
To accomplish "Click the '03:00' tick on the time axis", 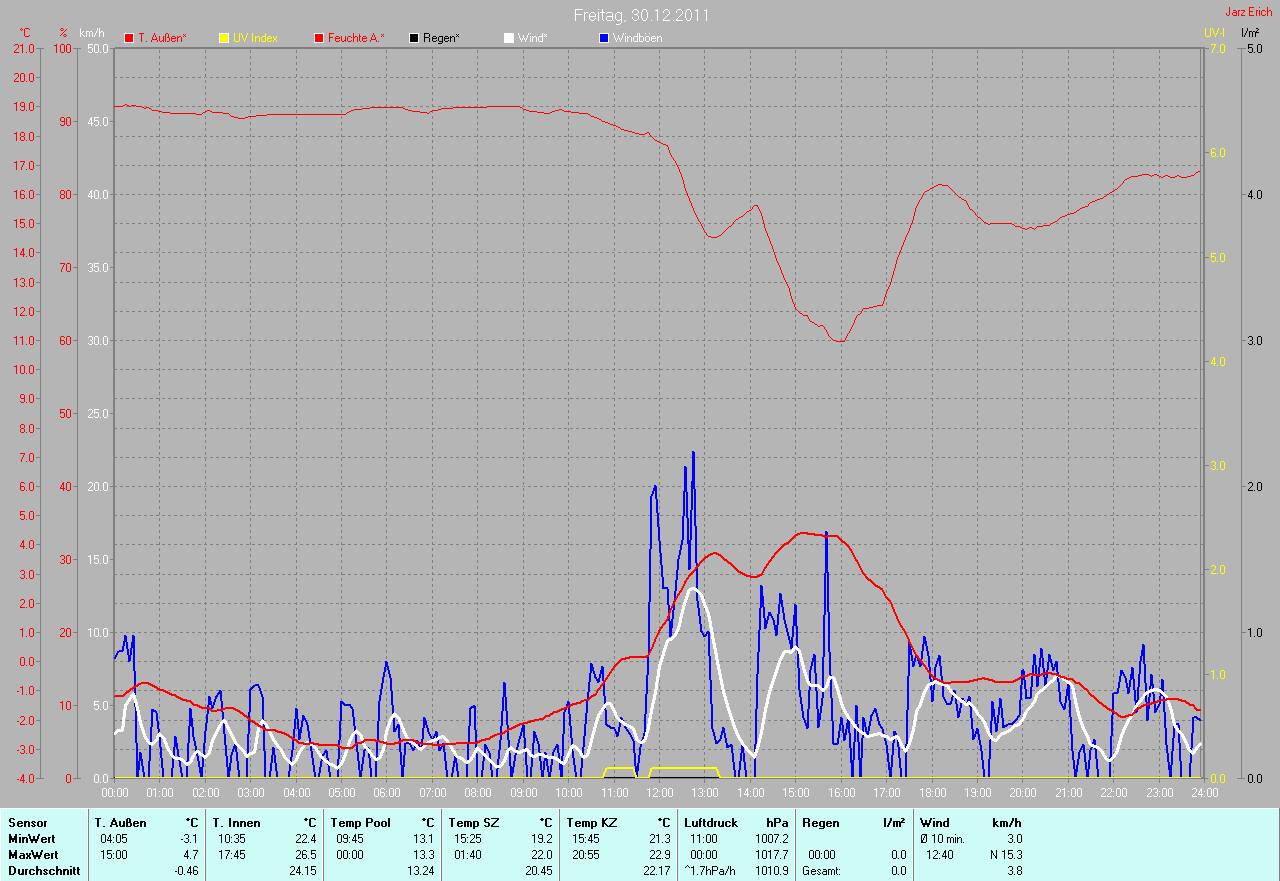I will 251,793.
